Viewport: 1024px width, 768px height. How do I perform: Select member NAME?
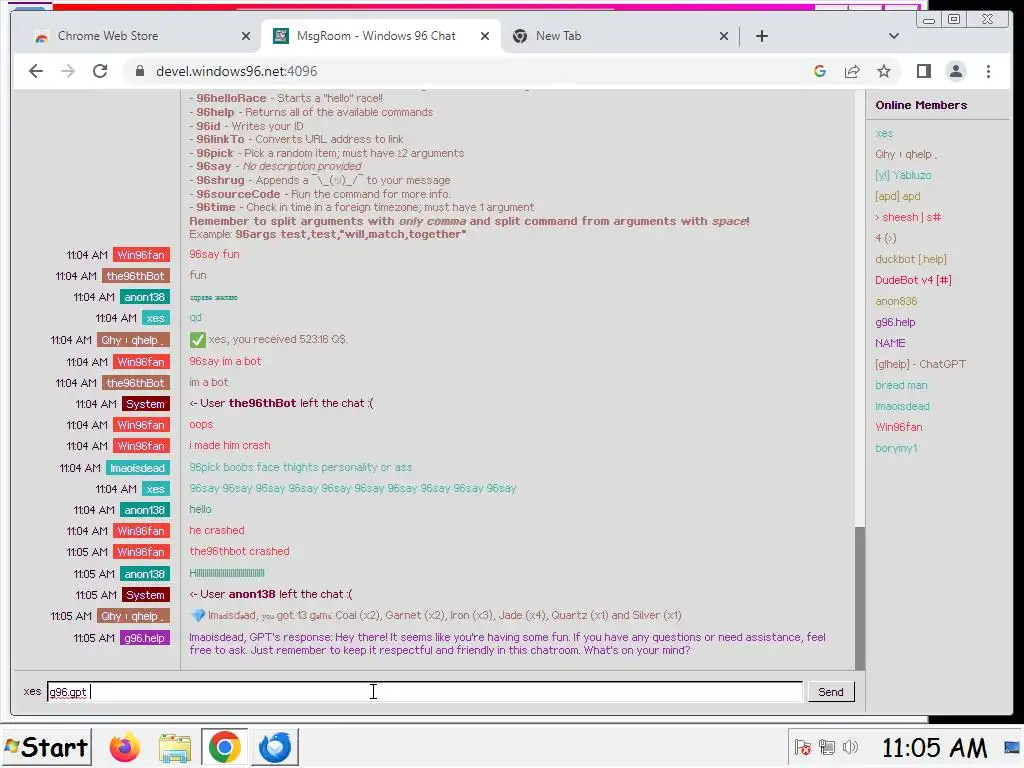click(x=890, y=343)
